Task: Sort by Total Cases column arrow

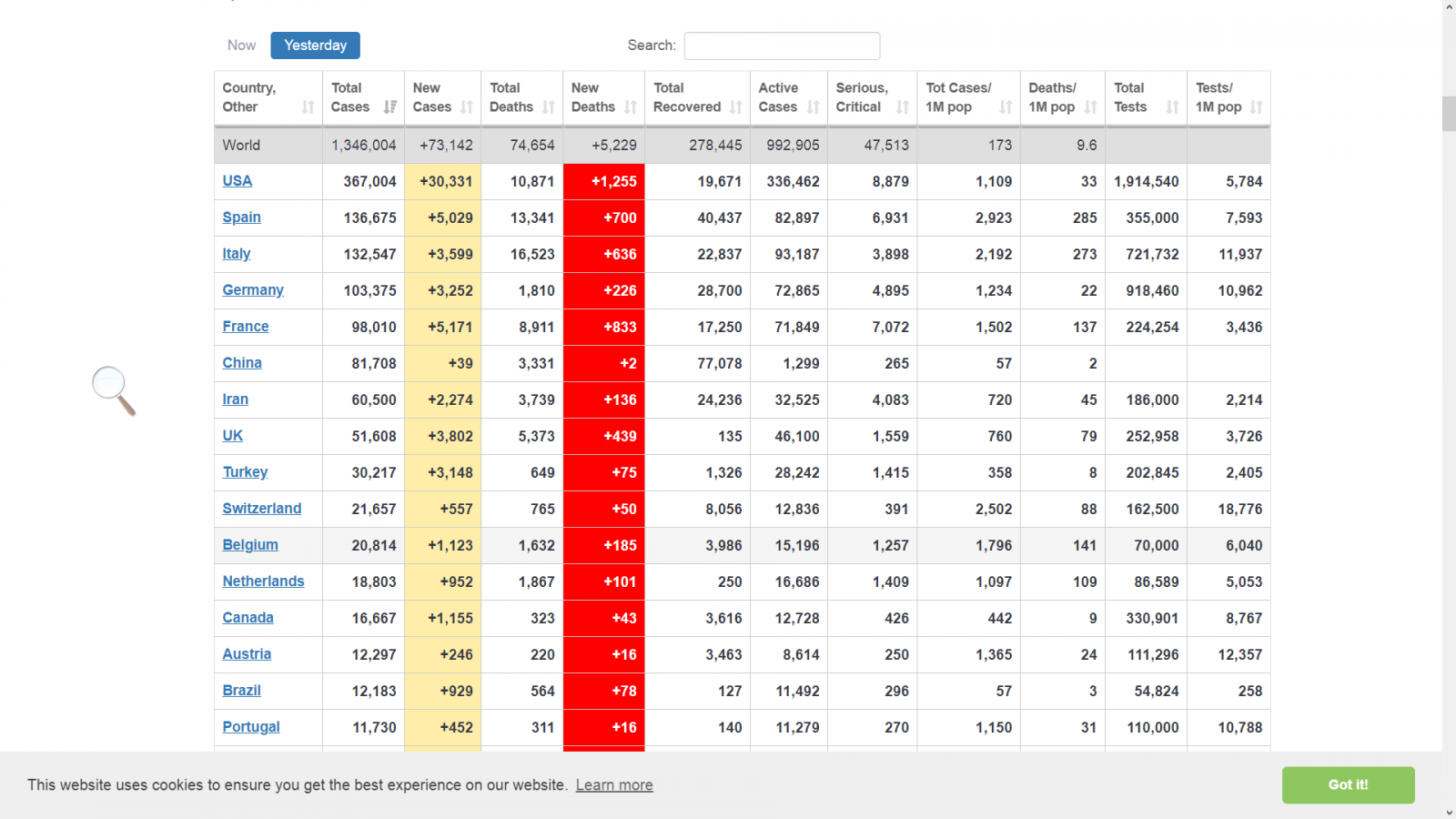Action: (390, 107)
